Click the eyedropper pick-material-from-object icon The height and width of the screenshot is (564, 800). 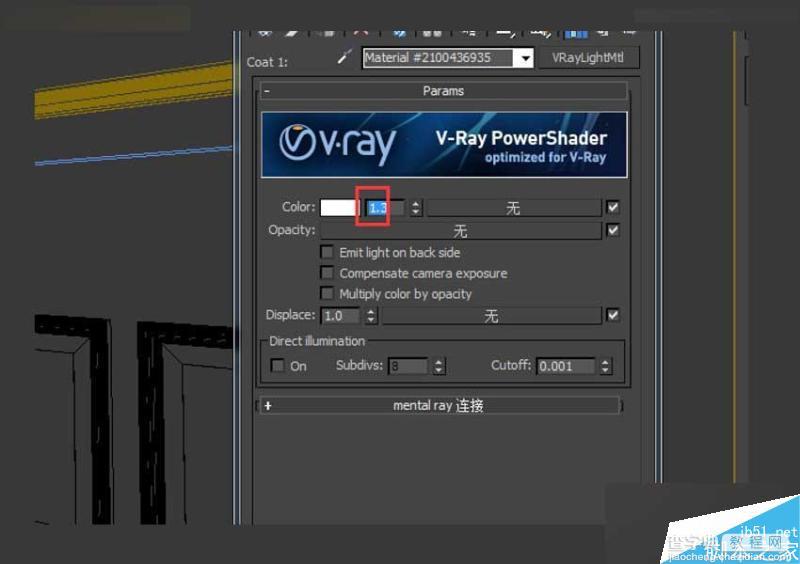345,57
